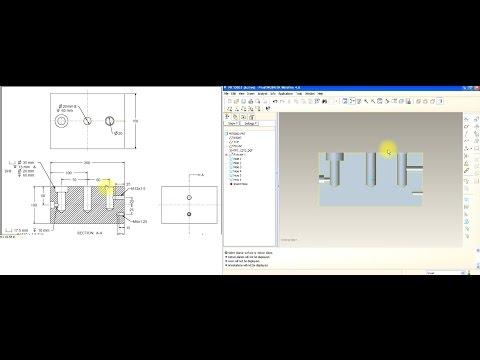480x360 pixels.
Task: Click the Insert Here marker in tree
Action: click(x=239, y=184)
